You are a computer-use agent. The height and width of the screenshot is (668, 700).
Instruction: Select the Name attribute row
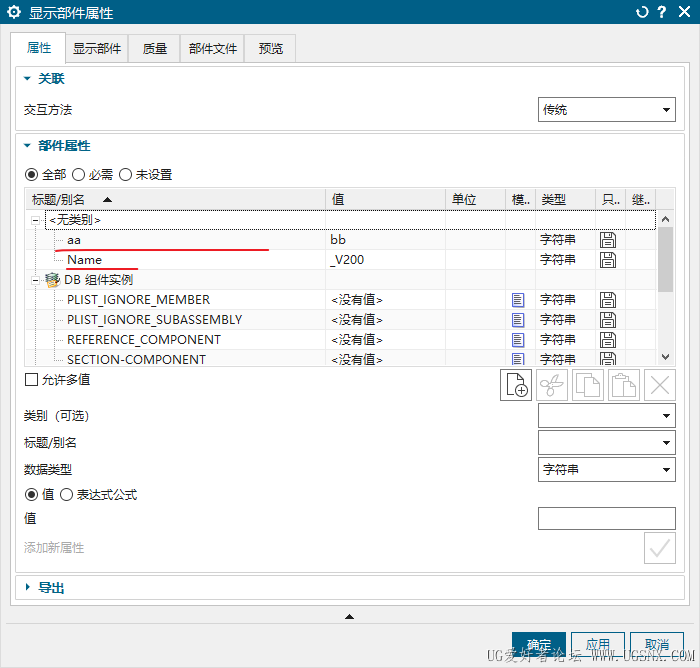pos(341,260)
